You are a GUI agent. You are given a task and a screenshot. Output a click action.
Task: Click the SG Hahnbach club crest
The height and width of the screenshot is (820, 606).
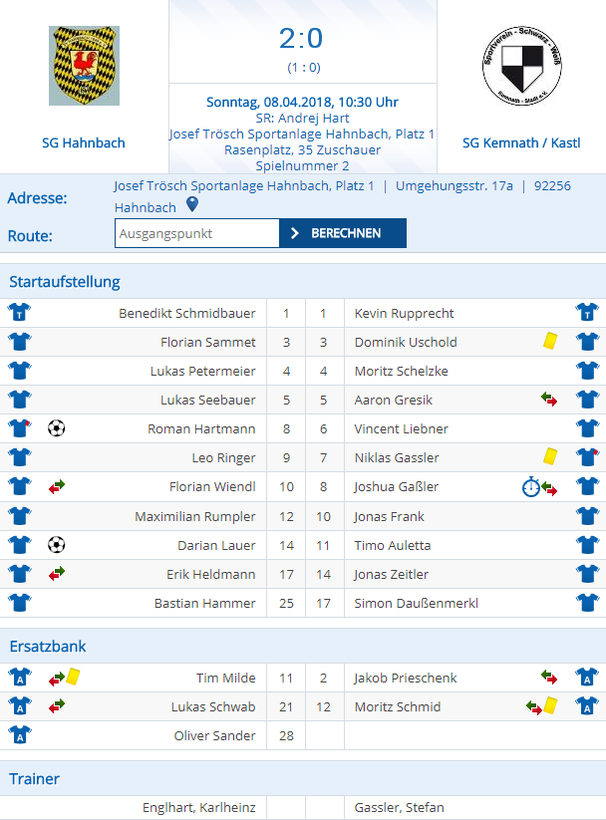click(x=84, y=66)
